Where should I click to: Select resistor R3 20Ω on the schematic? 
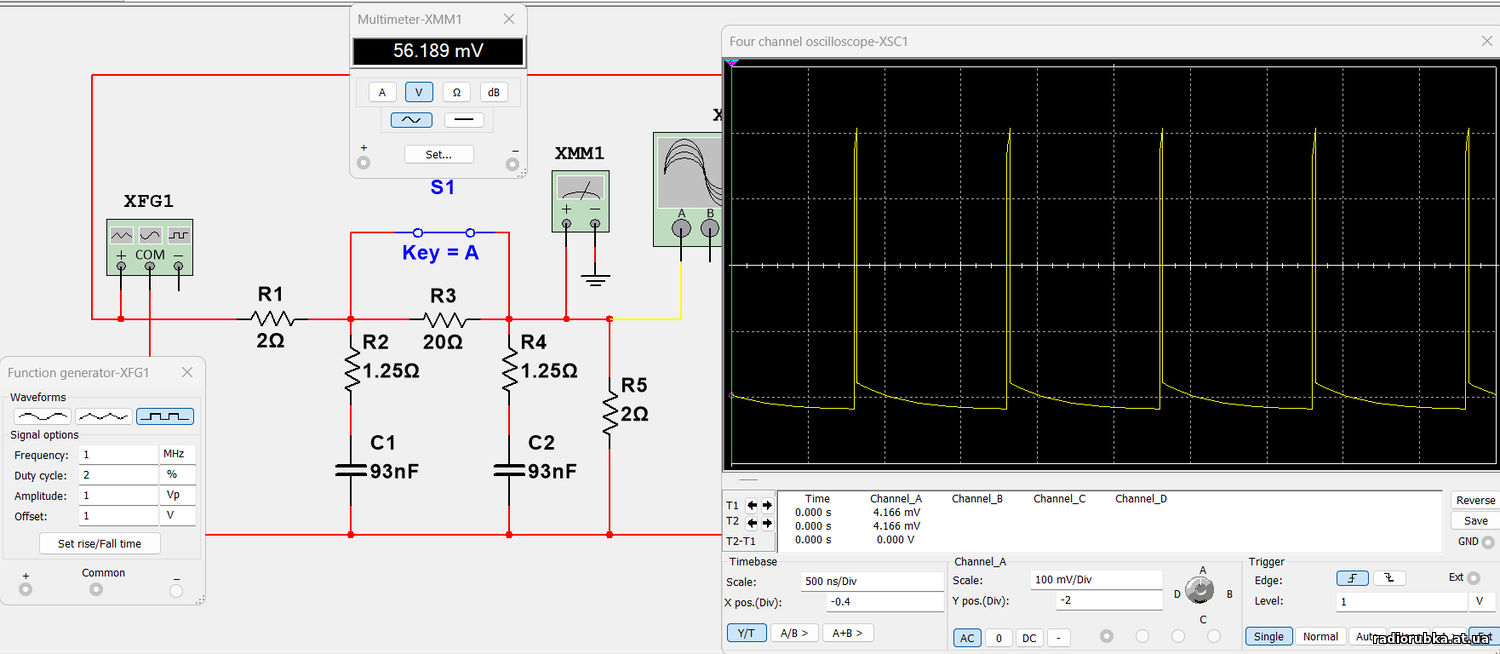click(445, 319)
